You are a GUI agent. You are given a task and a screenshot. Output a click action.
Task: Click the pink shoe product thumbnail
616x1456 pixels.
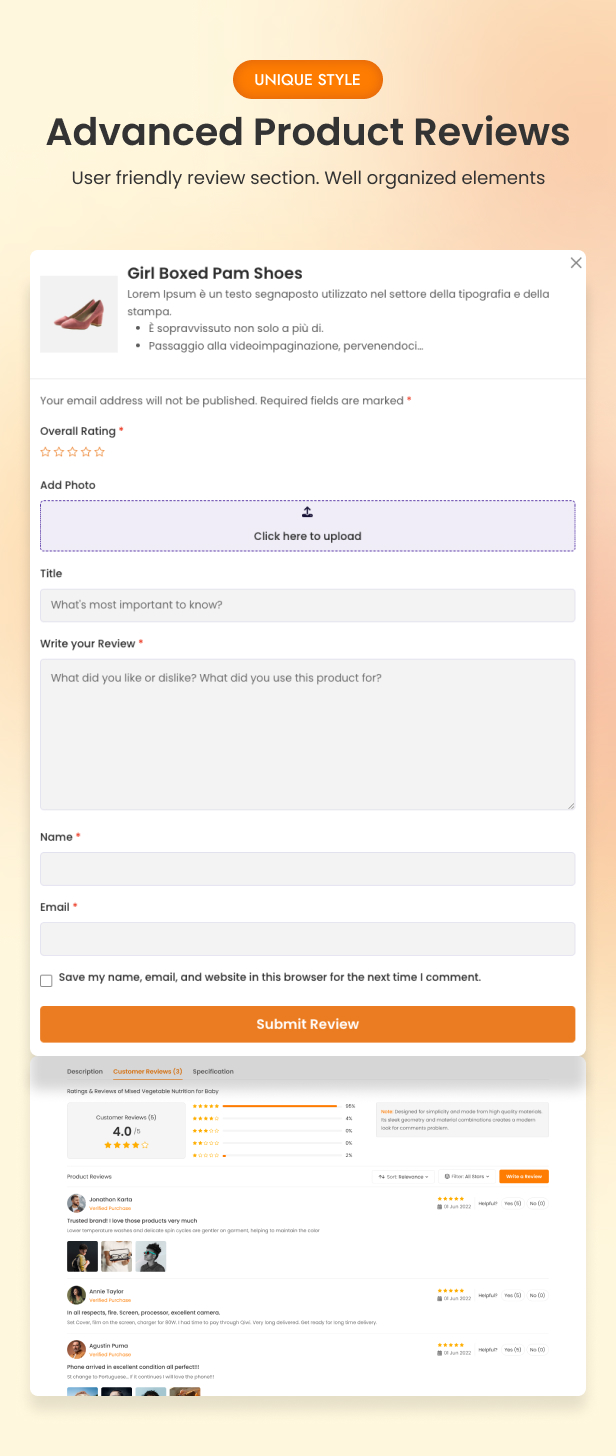(x=79, y=314)
